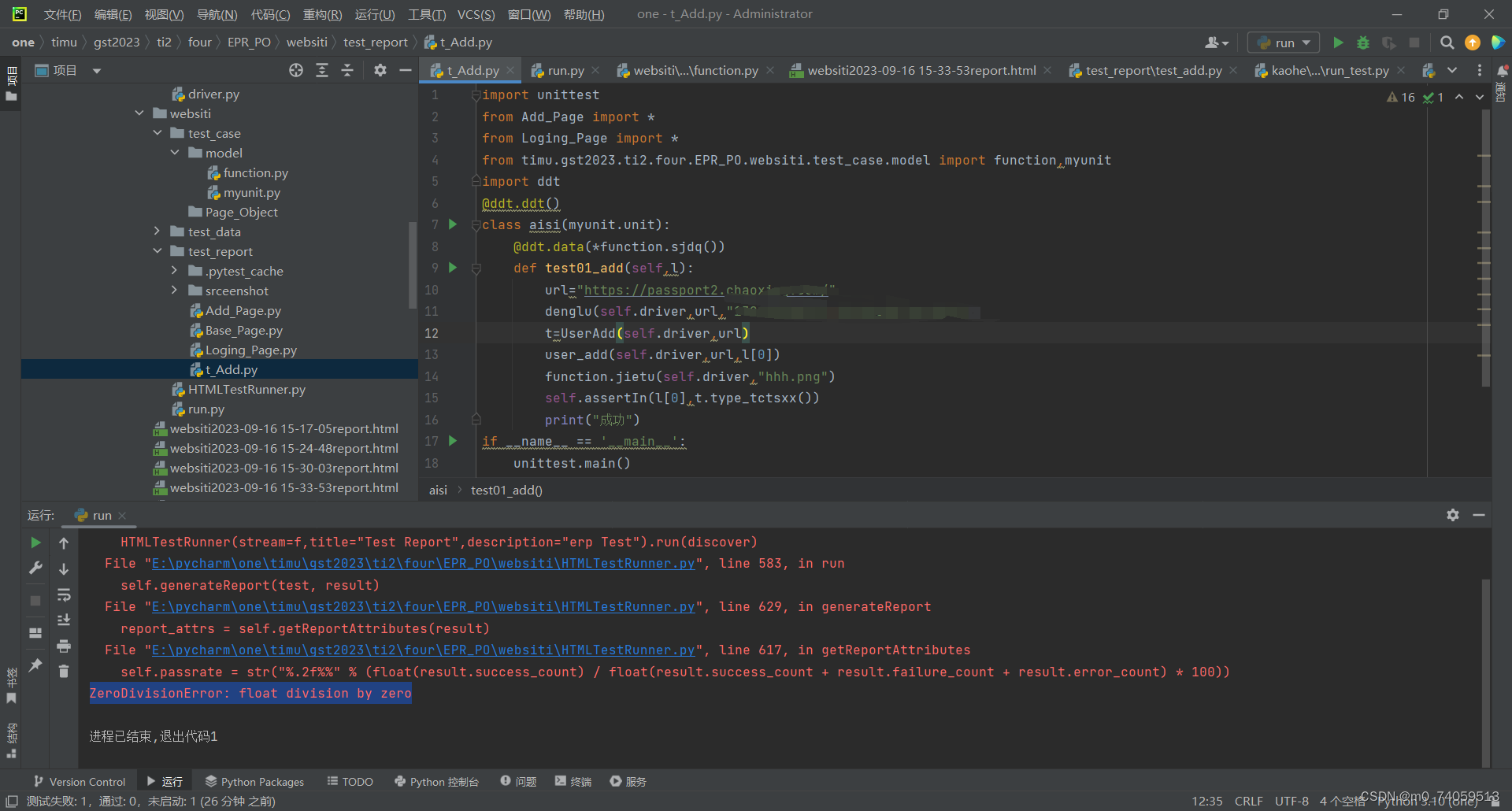The image size is (1512, 811).
Task: Click Up the Stack Trace arrow
Action: click(x=64, y=543)
